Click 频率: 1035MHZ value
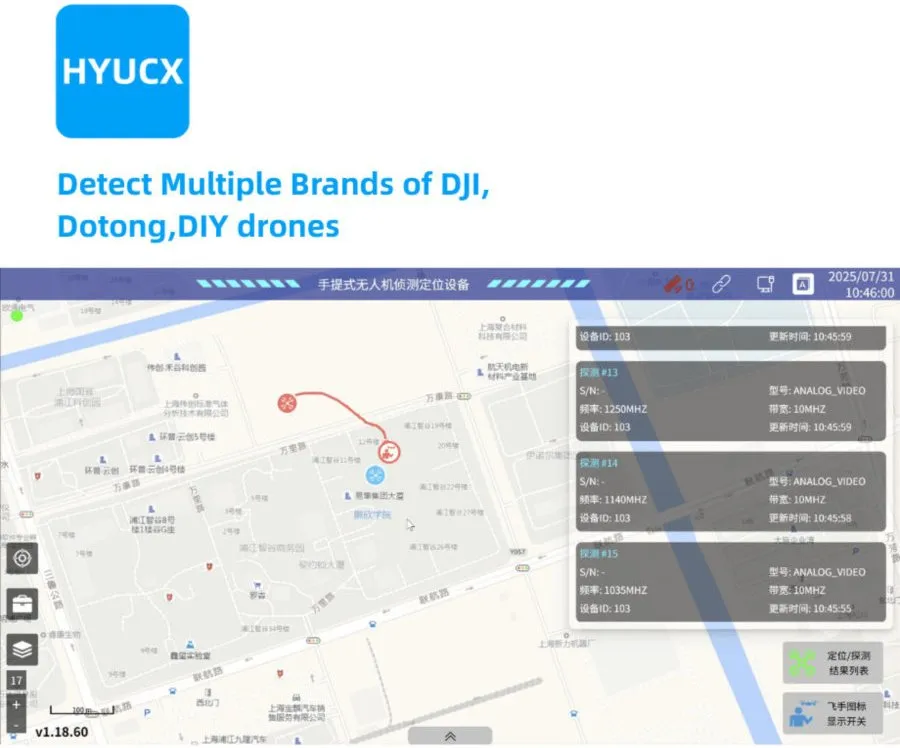 (613, 591)
